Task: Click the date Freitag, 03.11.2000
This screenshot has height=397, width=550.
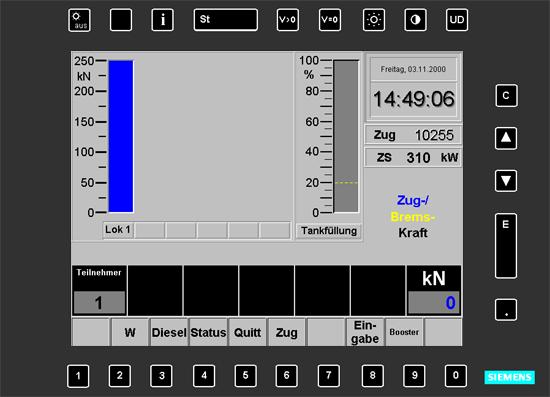Action: [x=414, y=69]
